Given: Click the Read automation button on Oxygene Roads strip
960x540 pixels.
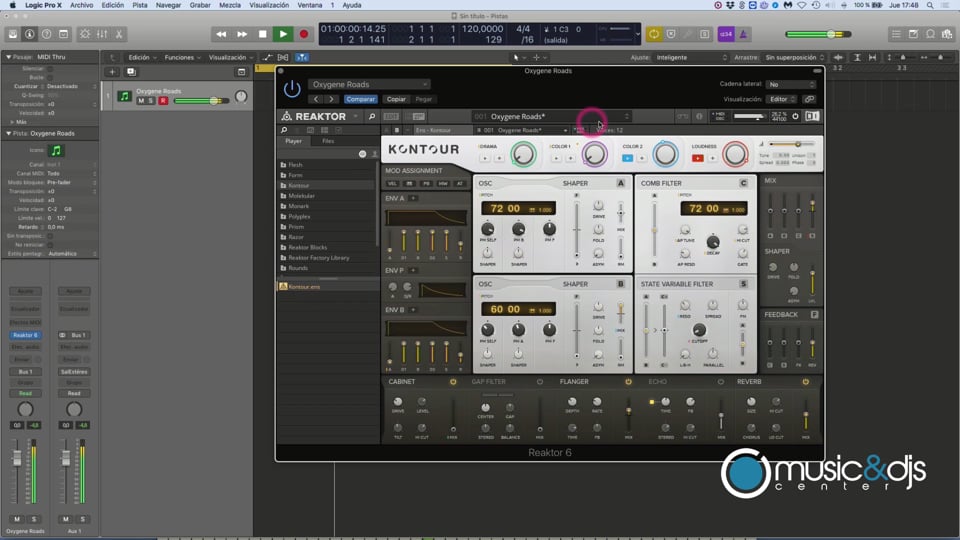Looking at the screenshot, I should click(25, 393).
